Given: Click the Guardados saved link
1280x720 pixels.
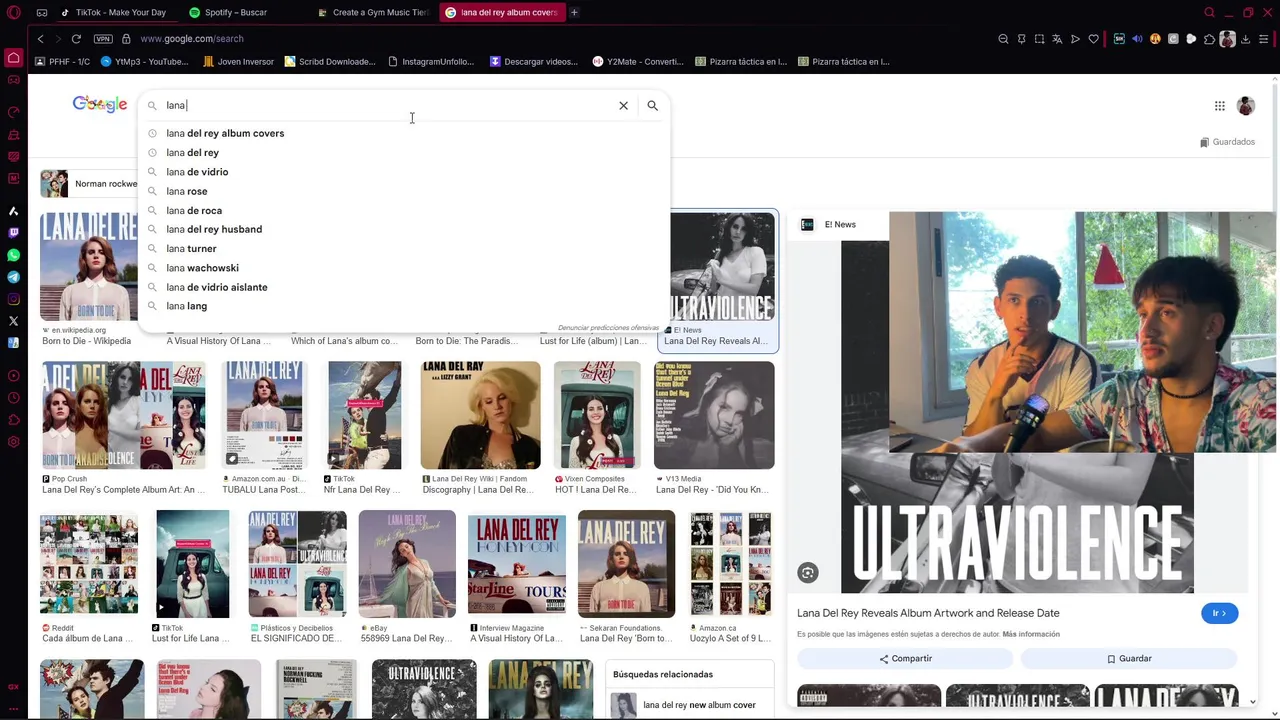Looking at the screenshot, I should click(1227, 142).
